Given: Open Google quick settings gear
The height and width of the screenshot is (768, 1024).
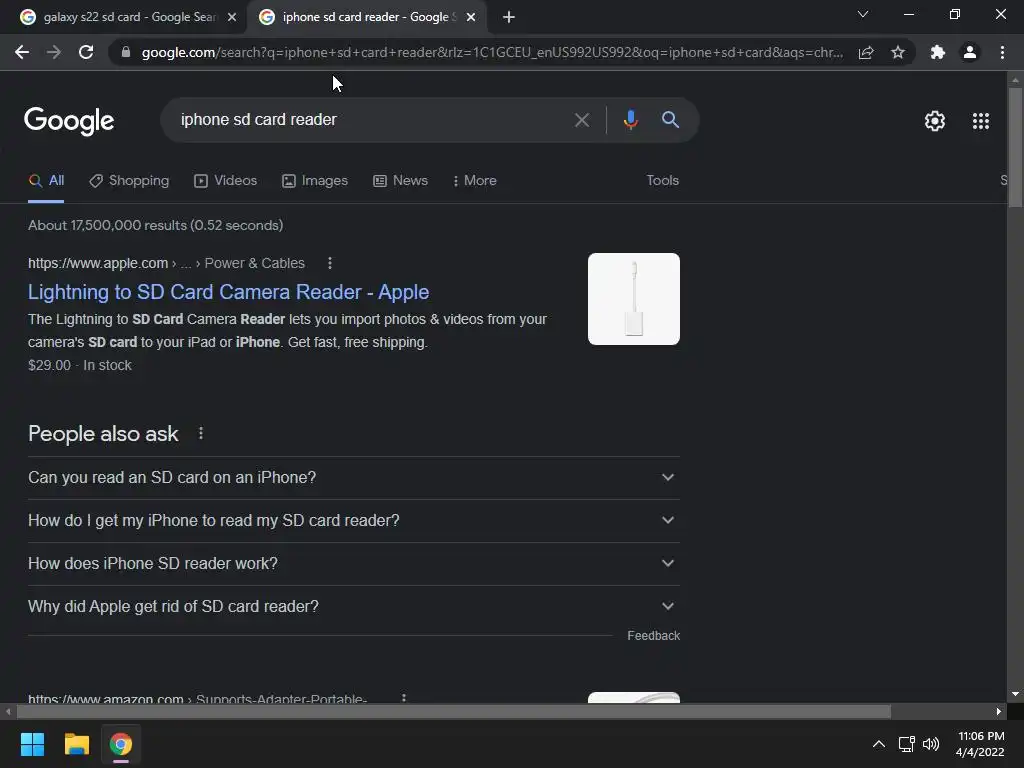Looking at the screenshot, I should coord(935,121).
